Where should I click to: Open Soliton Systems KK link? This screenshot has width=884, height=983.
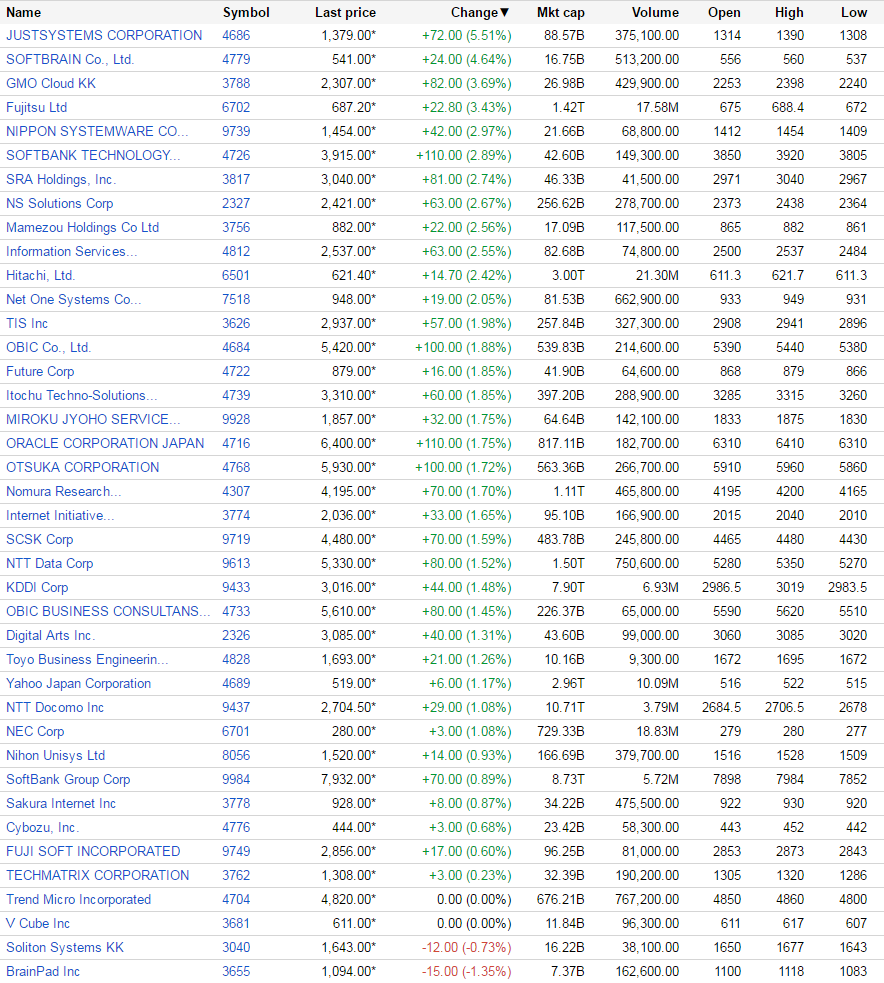pos(65,947)
